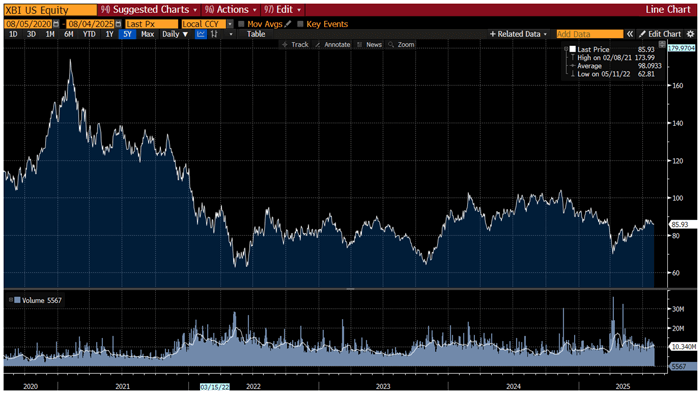Open the end date calendar picker
Viewport: 700px width, 393px height.
tap(118, 24)
